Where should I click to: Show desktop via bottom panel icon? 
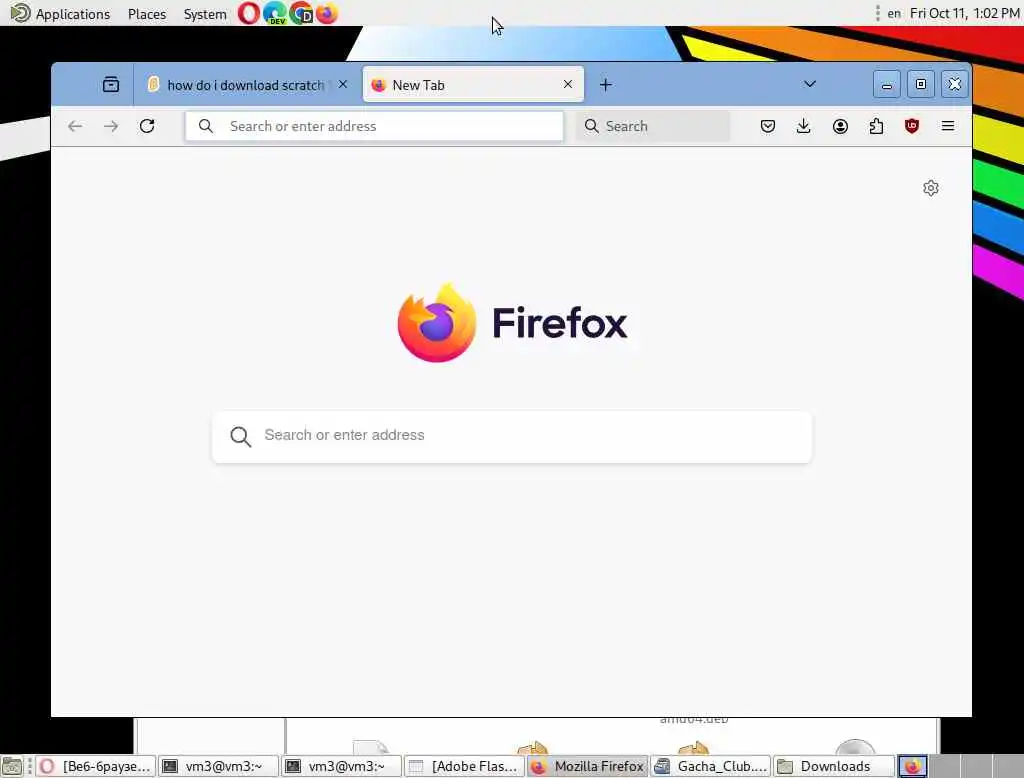pos(12,766)
